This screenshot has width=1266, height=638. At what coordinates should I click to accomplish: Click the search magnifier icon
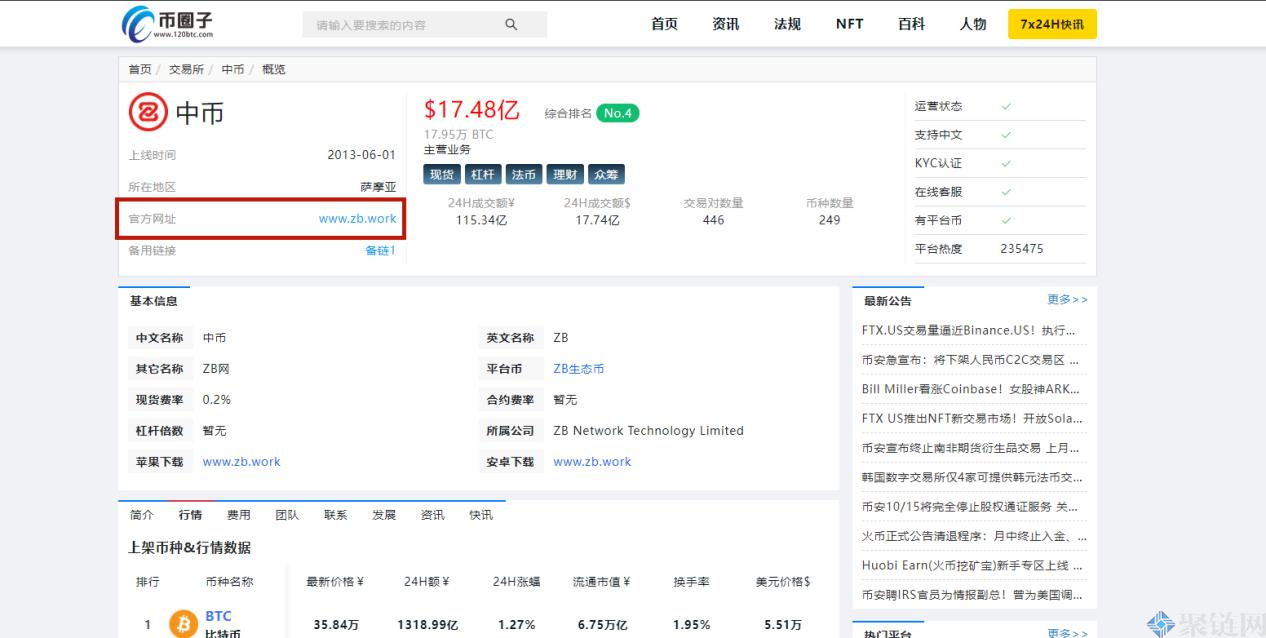tap(511, 25)
